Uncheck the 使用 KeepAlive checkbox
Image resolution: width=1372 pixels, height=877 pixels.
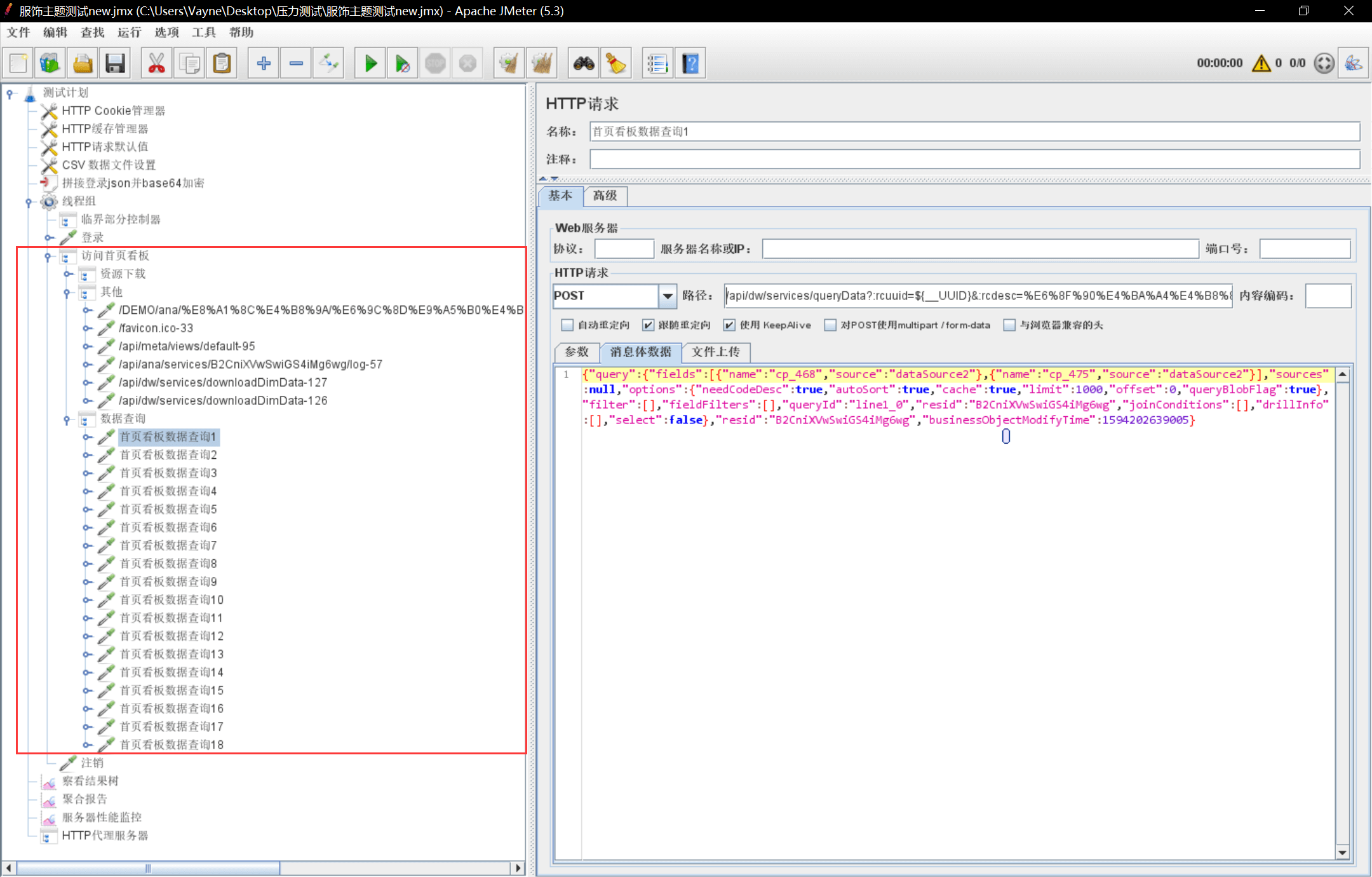(x=729, y=325)
